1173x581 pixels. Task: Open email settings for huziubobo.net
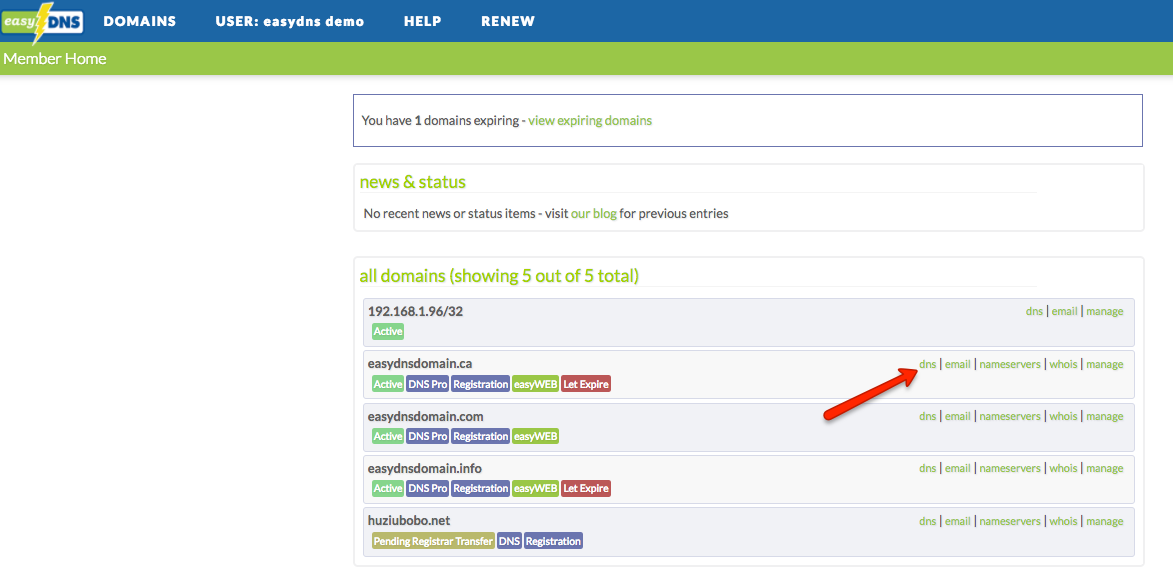(x=958, y=521)
